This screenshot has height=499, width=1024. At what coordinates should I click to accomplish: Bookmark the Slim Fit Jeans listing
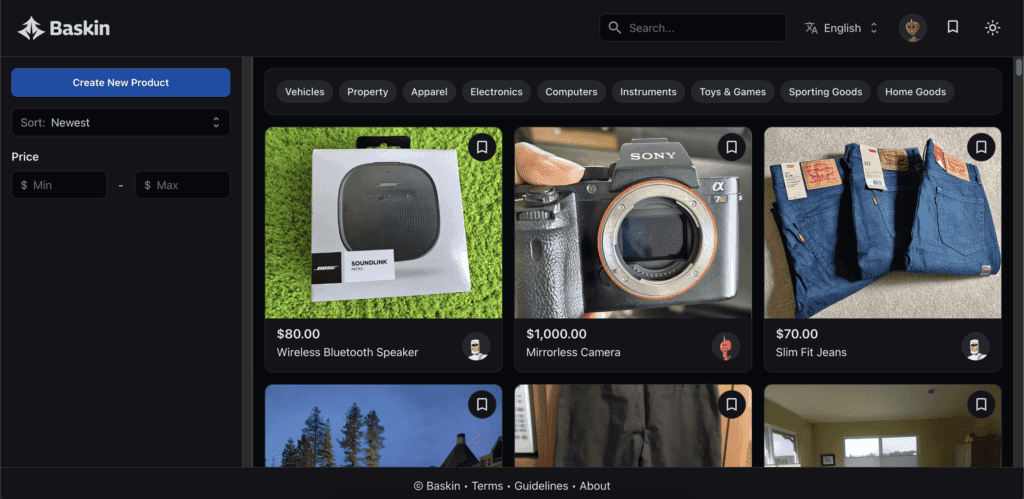[x=981, y=147]
